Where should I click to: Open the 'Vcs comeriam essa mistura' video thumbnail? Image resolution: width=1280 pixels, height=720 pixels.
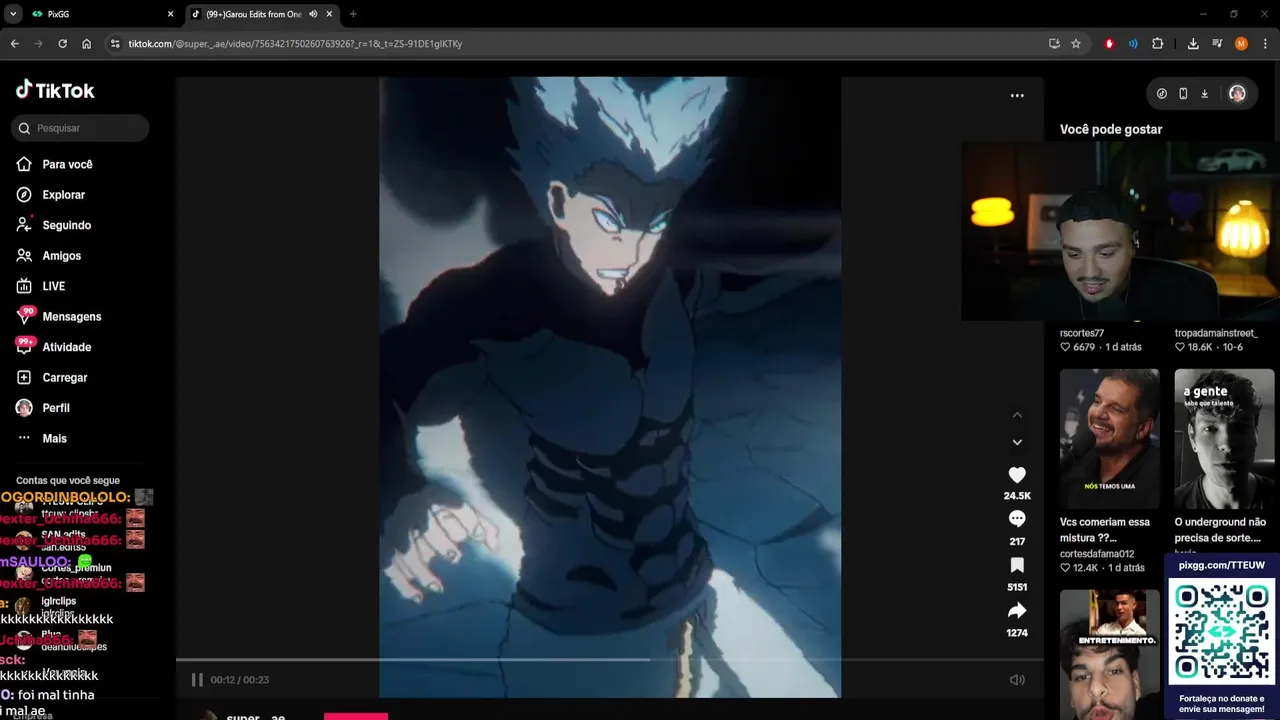pos(1110,439)
